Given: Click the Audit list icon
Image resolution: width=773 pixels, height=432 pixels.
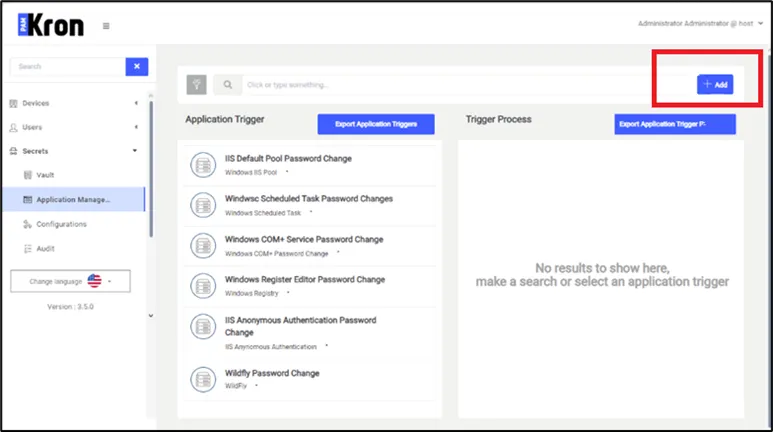Looking at the screenshot, I should click(x=28, y=249).
